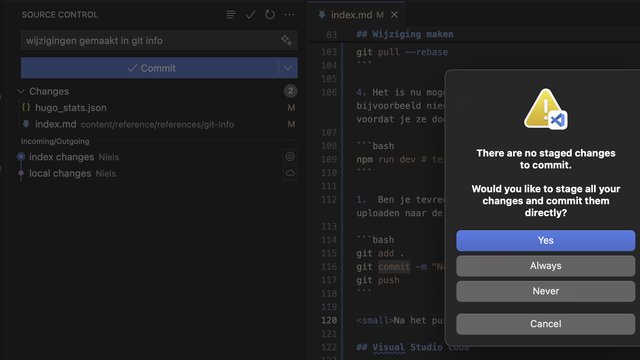This screenshot has width=640, height=360.
Task: Click Yes to stage all and commit
Action: (x=545, y=240)
